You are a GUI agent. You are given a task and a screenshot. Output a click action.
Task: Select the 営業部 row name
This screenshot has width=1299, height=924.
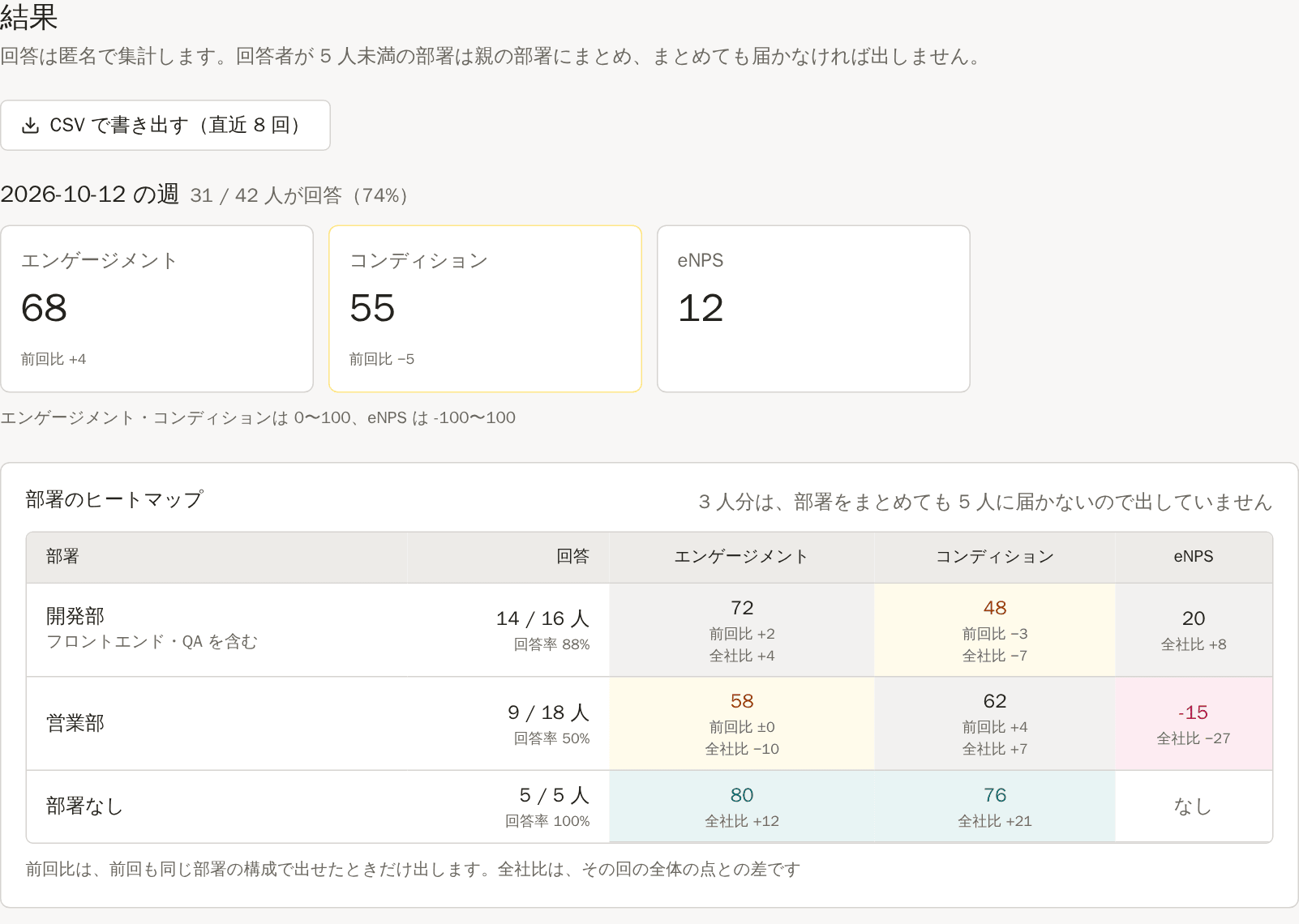point(75,724)
